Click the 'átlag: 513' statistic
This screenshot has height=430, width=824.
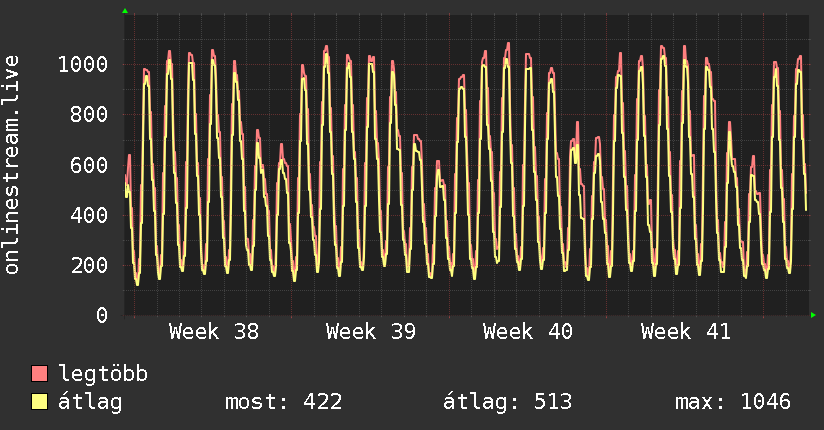tap(507, 402)
